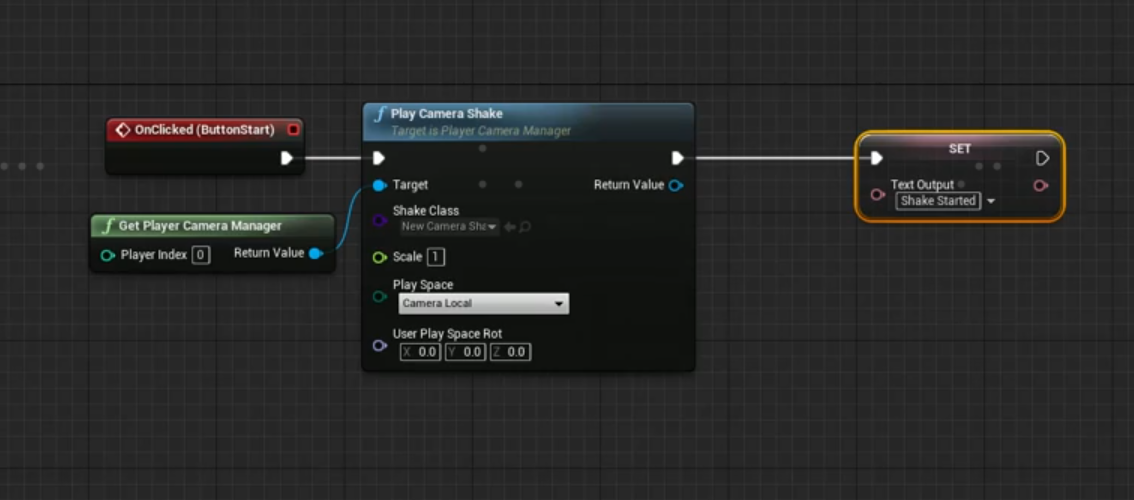Open the Camera Local Play Space dropdown
The height and width of the screenshot is (500, 1134).
483,304
